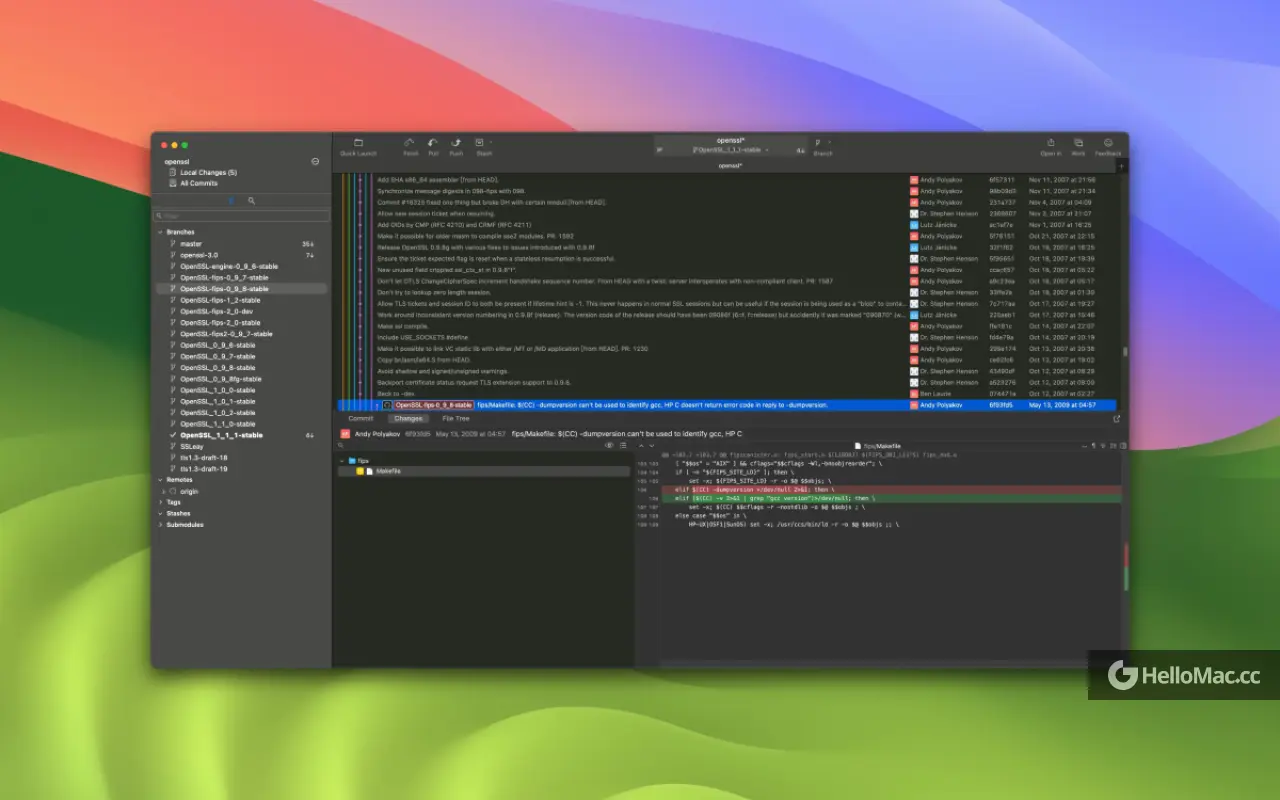The width and height of the screenshot is (1280, 800).
Task: Click the Pull toolbar icon
Action: (433, 143)
